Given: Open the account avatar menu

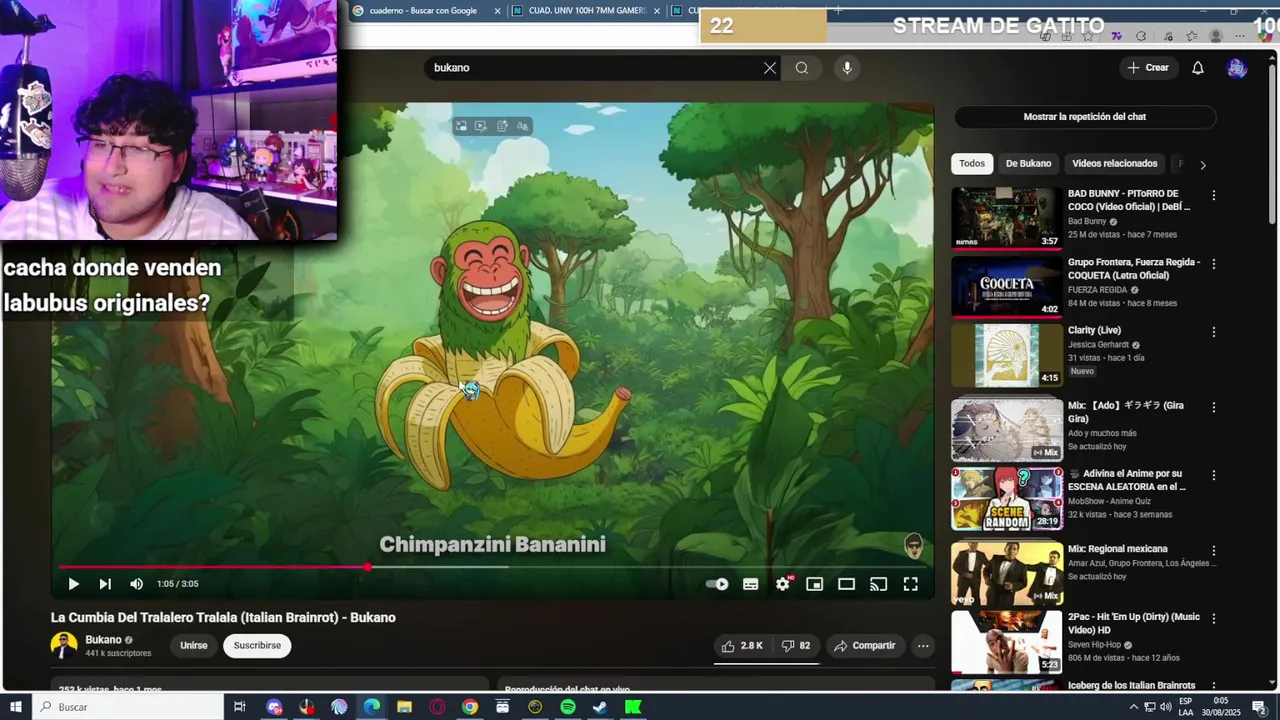Looking at the screenshot, I should pos(1237,68).
